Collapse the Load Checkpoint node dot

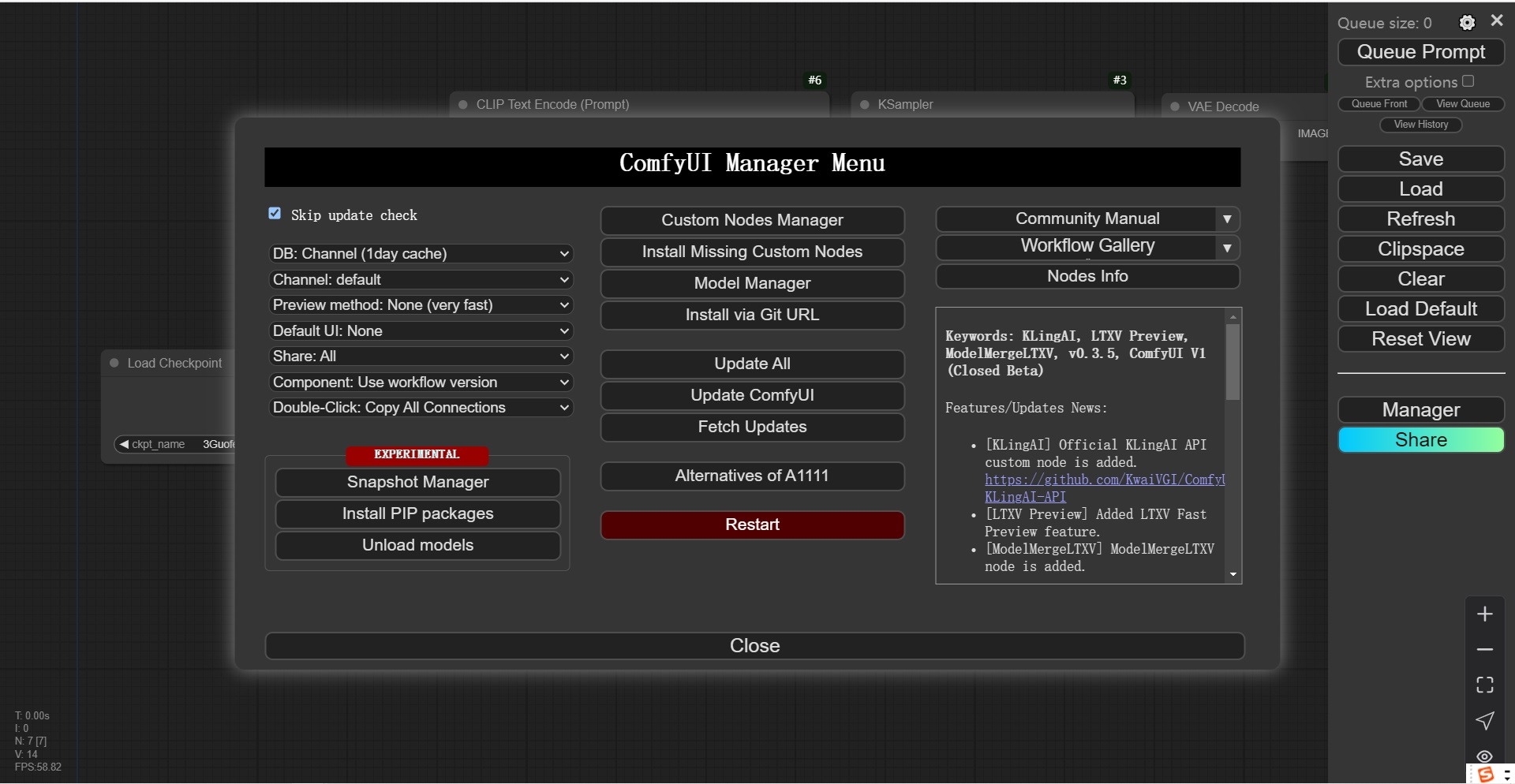tap(114, 363)
